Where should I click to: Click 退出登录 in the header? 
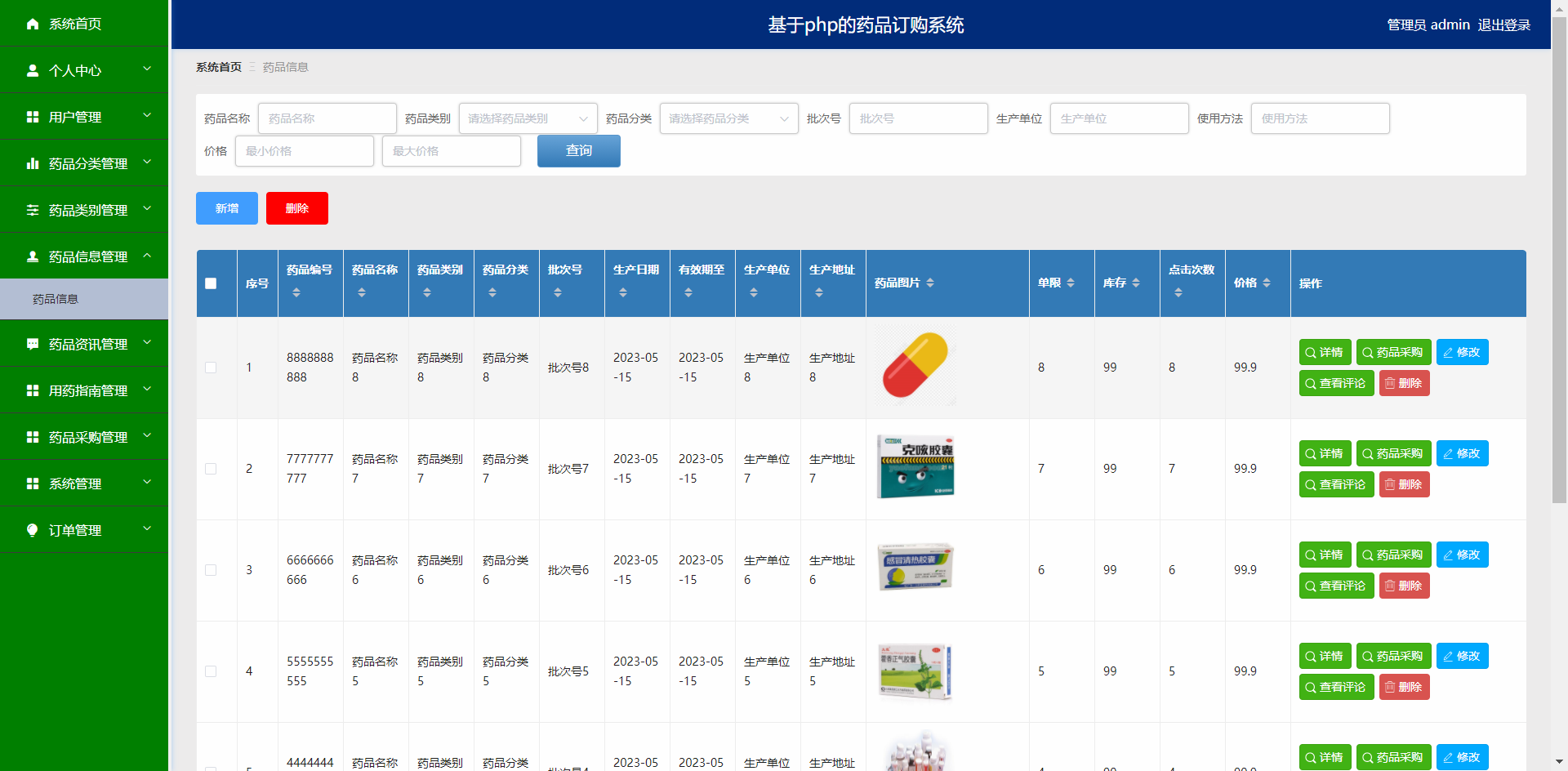pos(1503,25)
